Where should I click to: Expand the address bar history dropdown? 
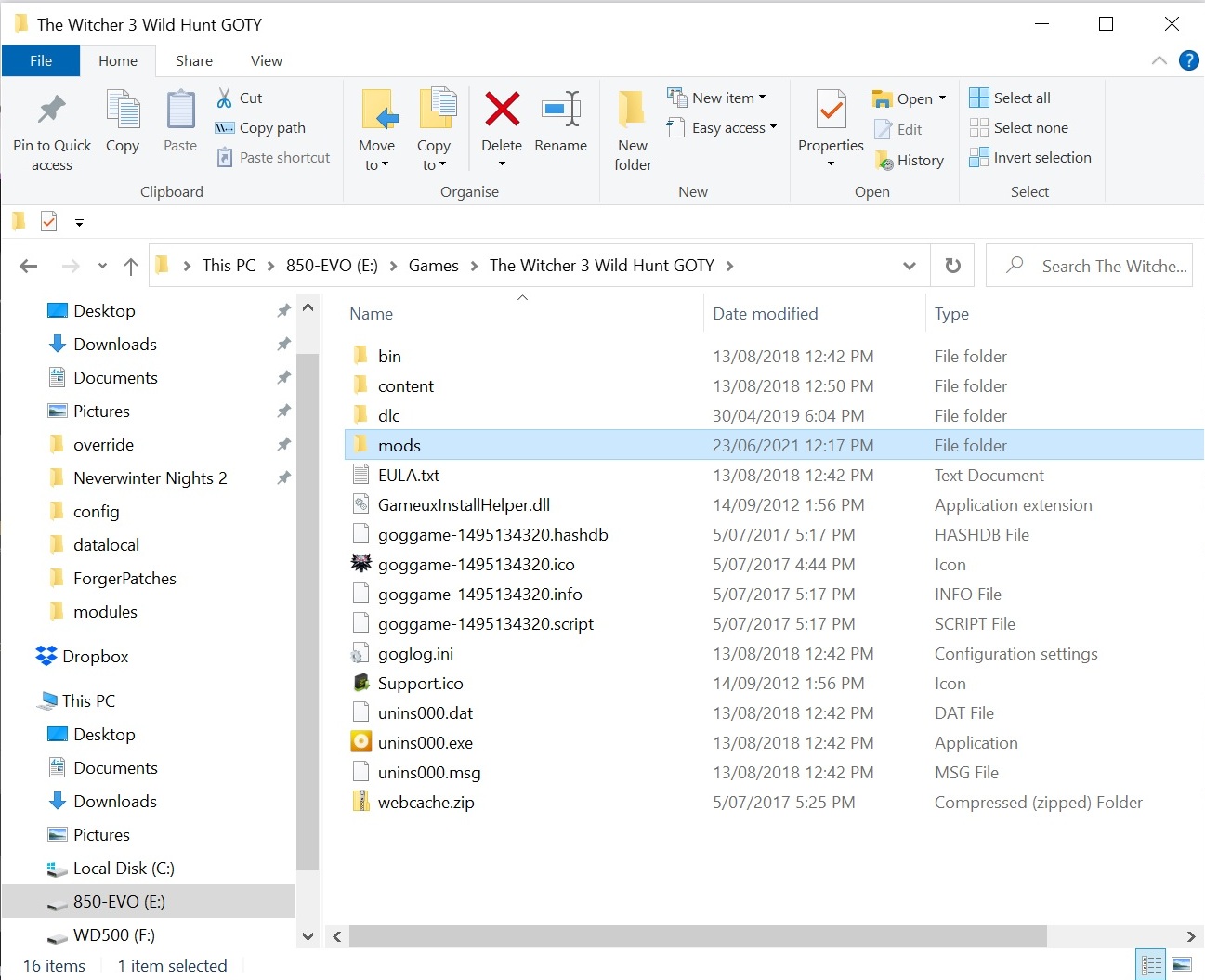coord(909,266)
